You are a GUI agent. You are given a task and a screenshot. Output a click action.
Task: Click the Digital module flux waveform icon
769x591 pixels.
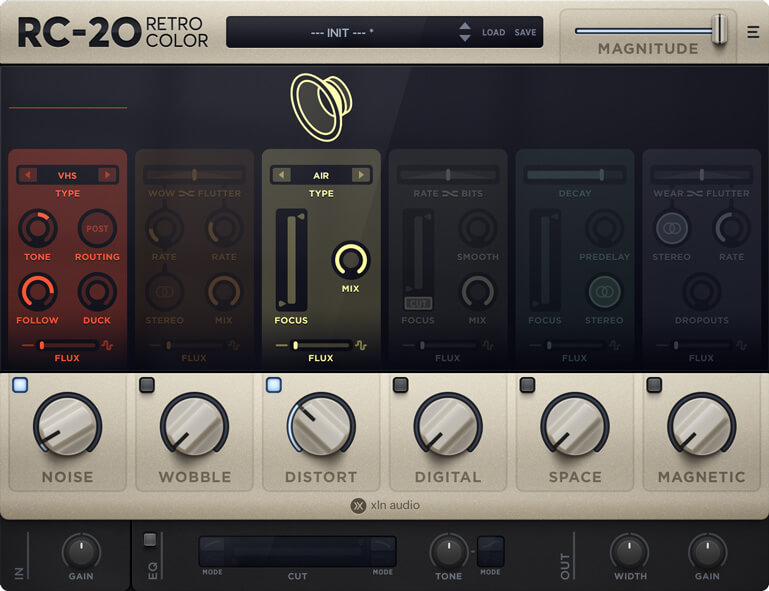[488, 345]
